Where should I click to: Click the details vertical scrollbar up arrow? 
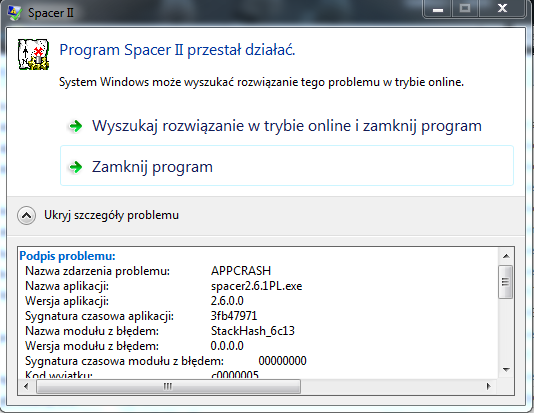506,256
